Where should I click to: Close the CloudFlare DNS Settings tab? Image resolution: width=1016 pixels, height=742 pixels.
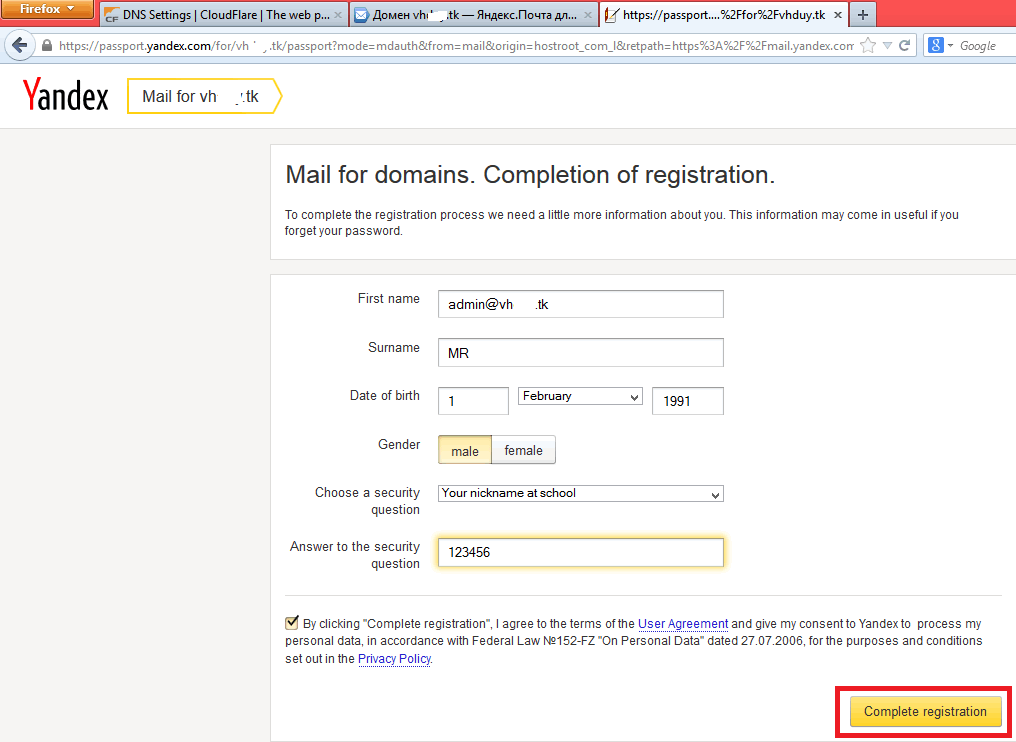tap(338, 16)
